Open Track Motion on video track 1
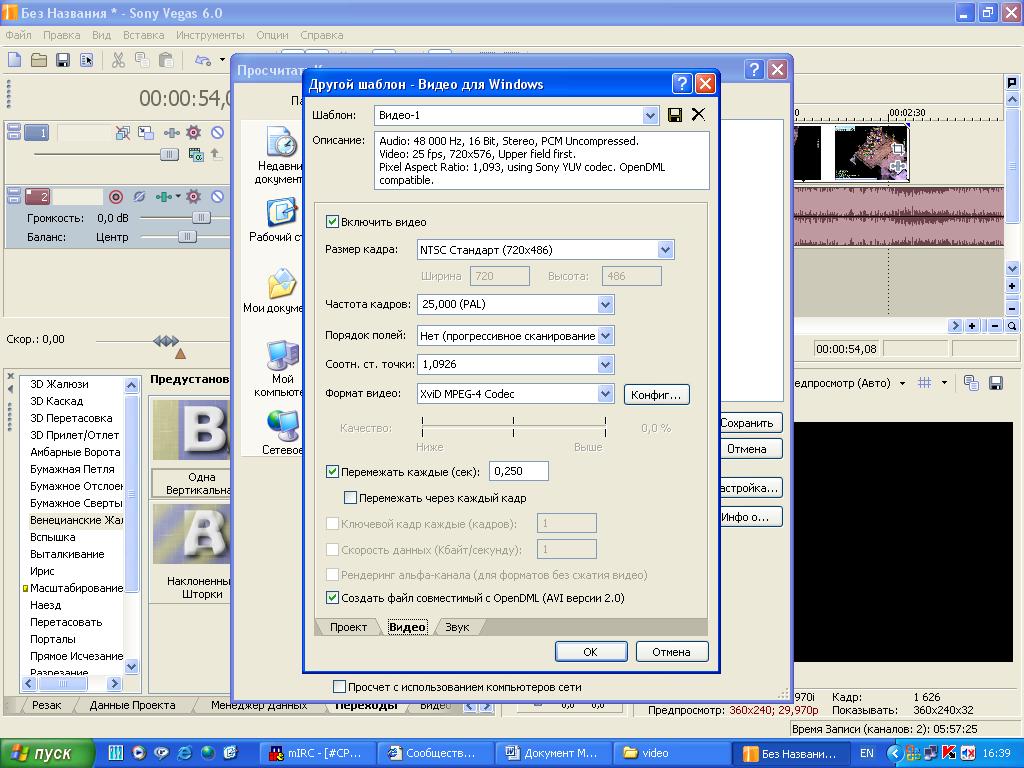 [x=146, y=133]
